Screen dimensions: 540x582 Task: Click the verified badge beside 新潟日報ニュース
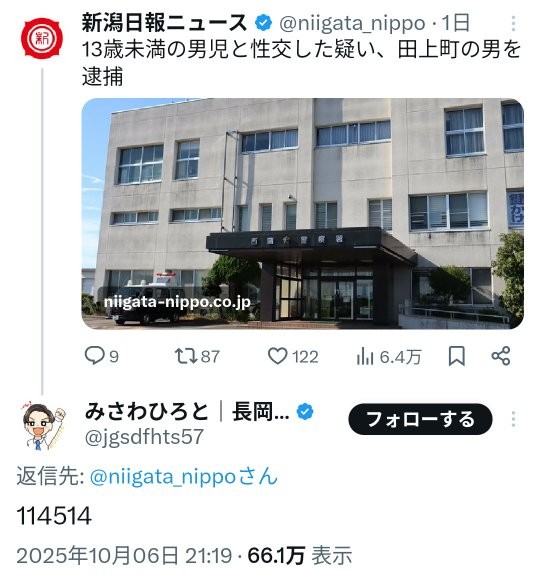point(263,23)
